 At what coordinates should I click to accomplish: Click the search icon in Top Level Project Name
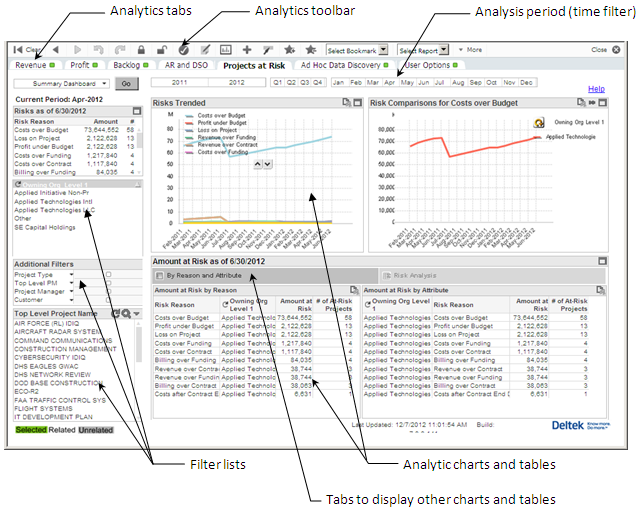point(126,313)
